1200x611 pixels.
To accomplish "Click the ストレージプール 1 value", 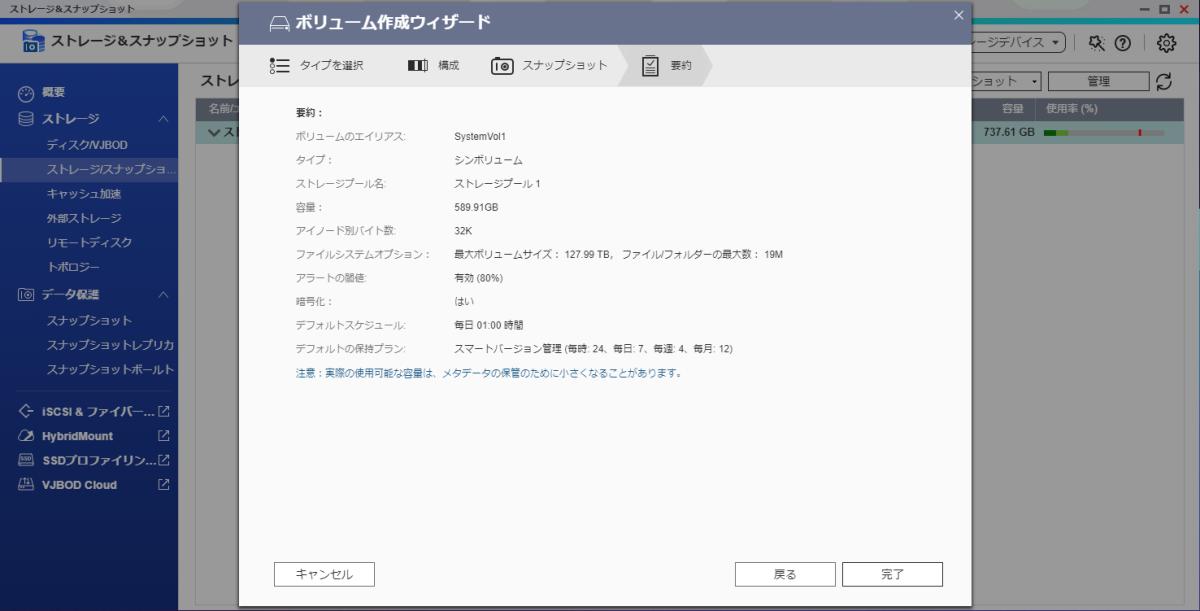I will click(x=497, y=184).
